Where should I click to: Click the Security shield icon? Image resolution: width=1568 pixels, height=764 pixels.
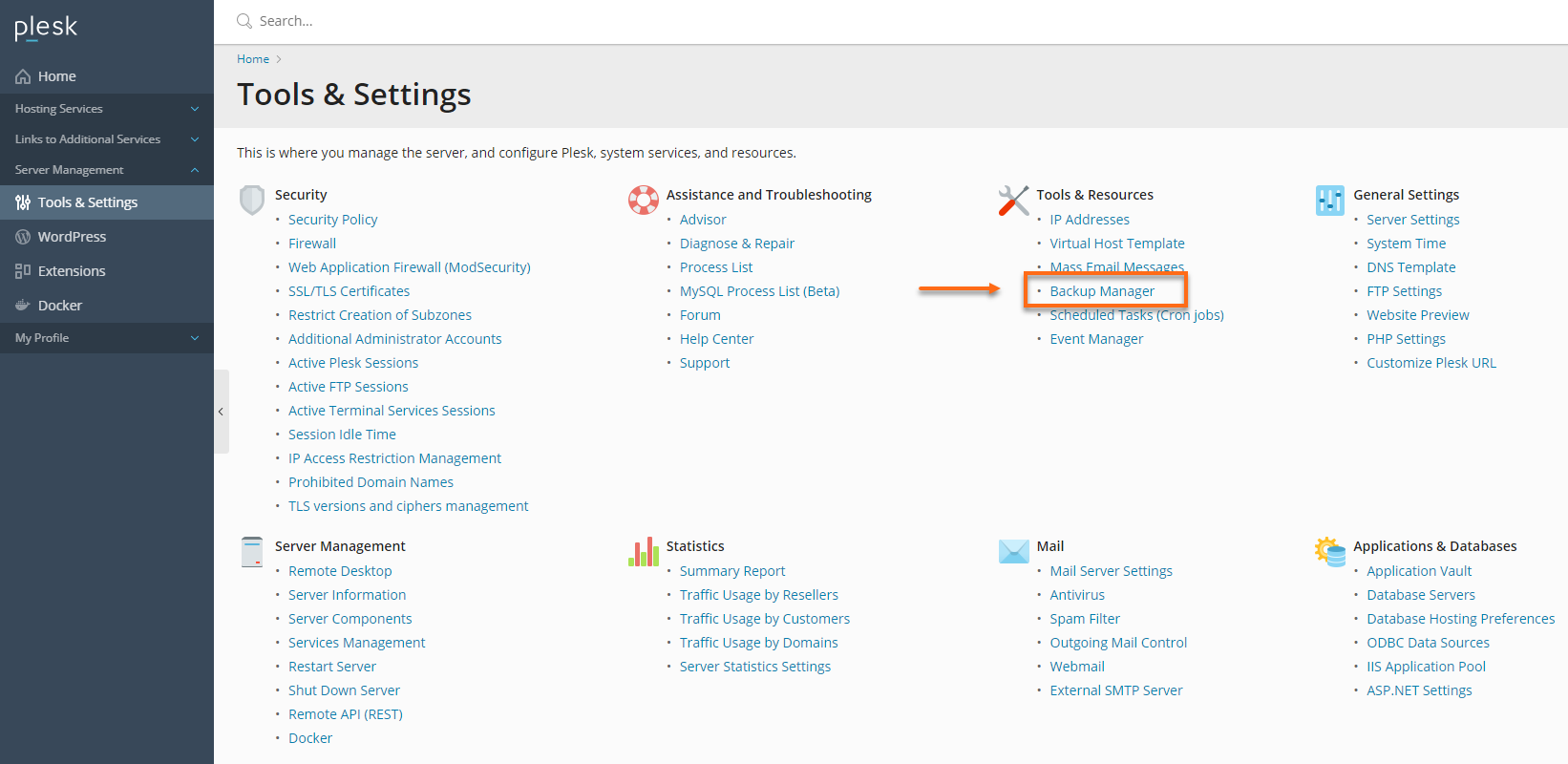pos(252,200)
